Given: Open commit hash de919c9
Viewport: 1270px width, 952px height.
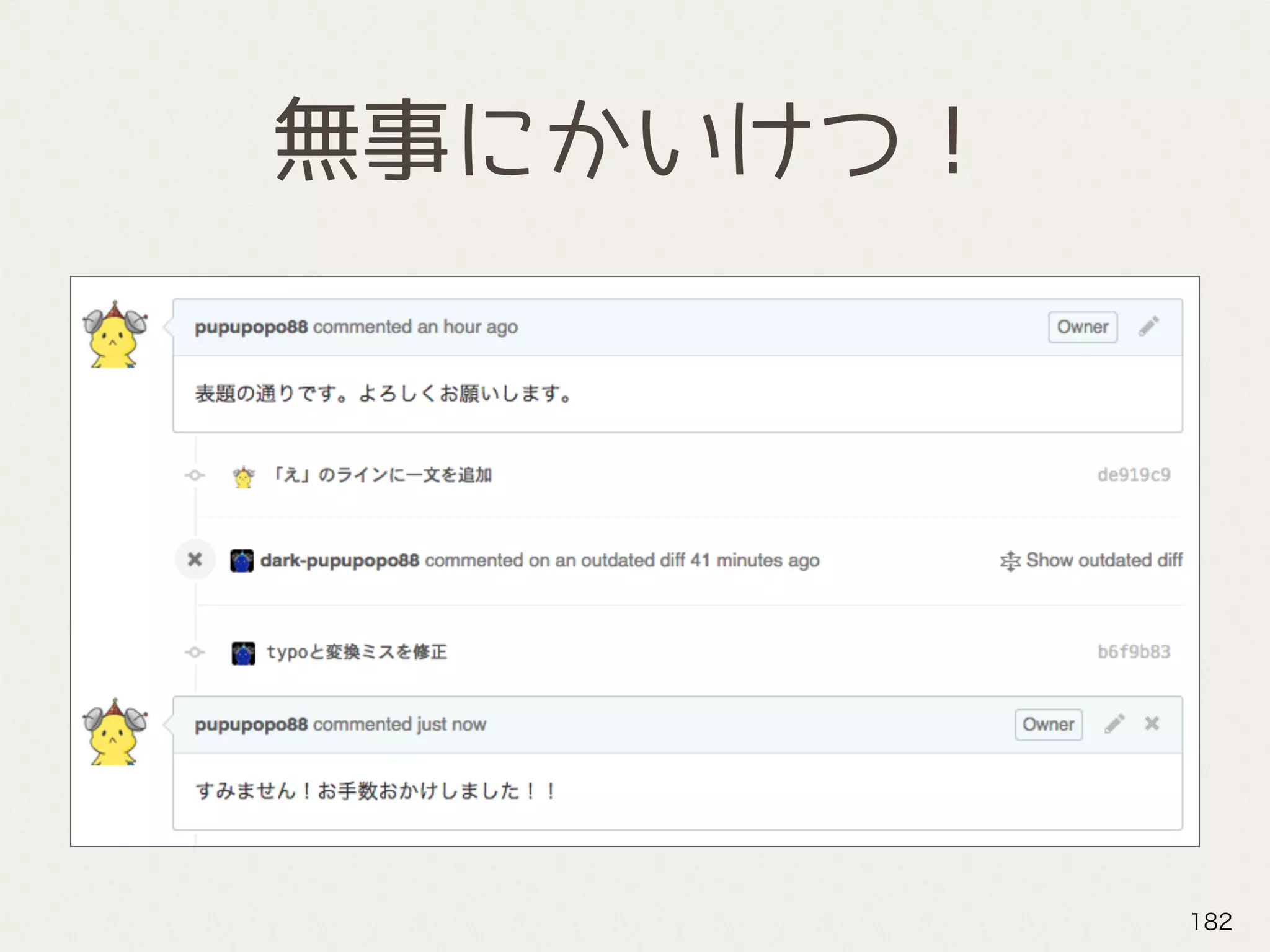Looking at the screenshot, I should [1134, 475].
